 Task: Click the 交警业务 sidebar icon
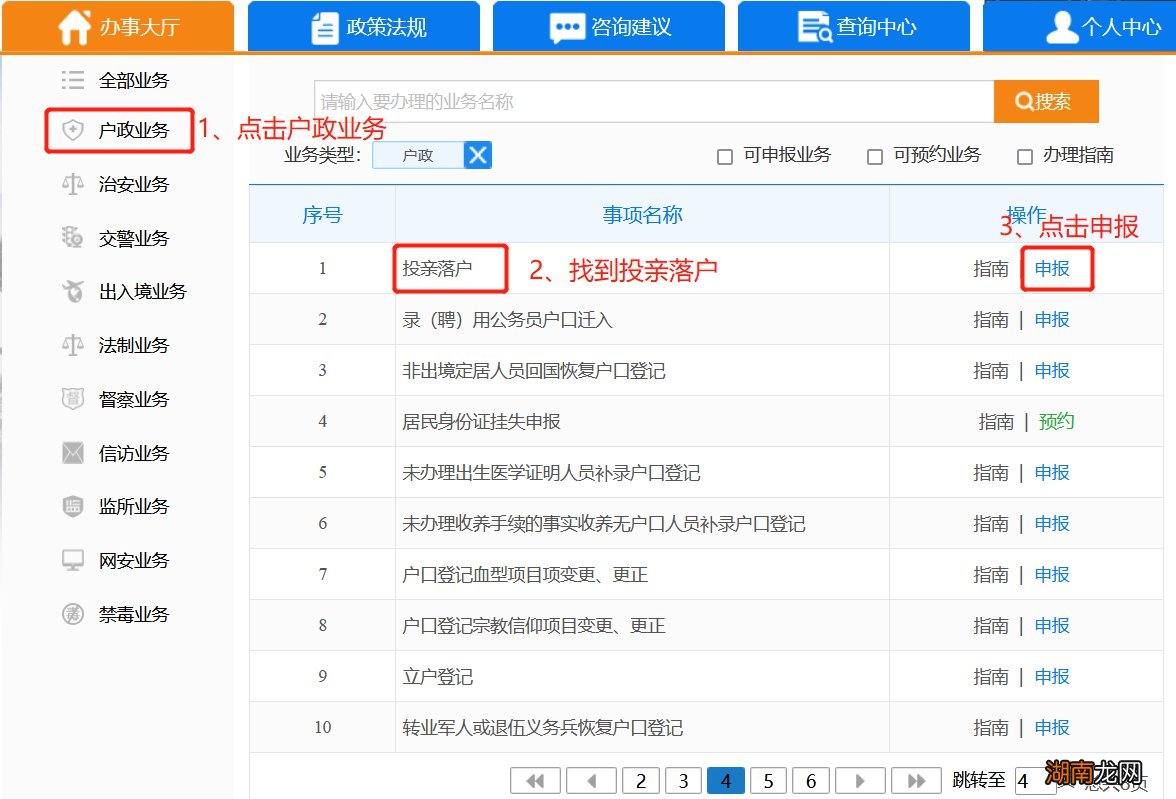pyautogui.click(x=118, y=238)
